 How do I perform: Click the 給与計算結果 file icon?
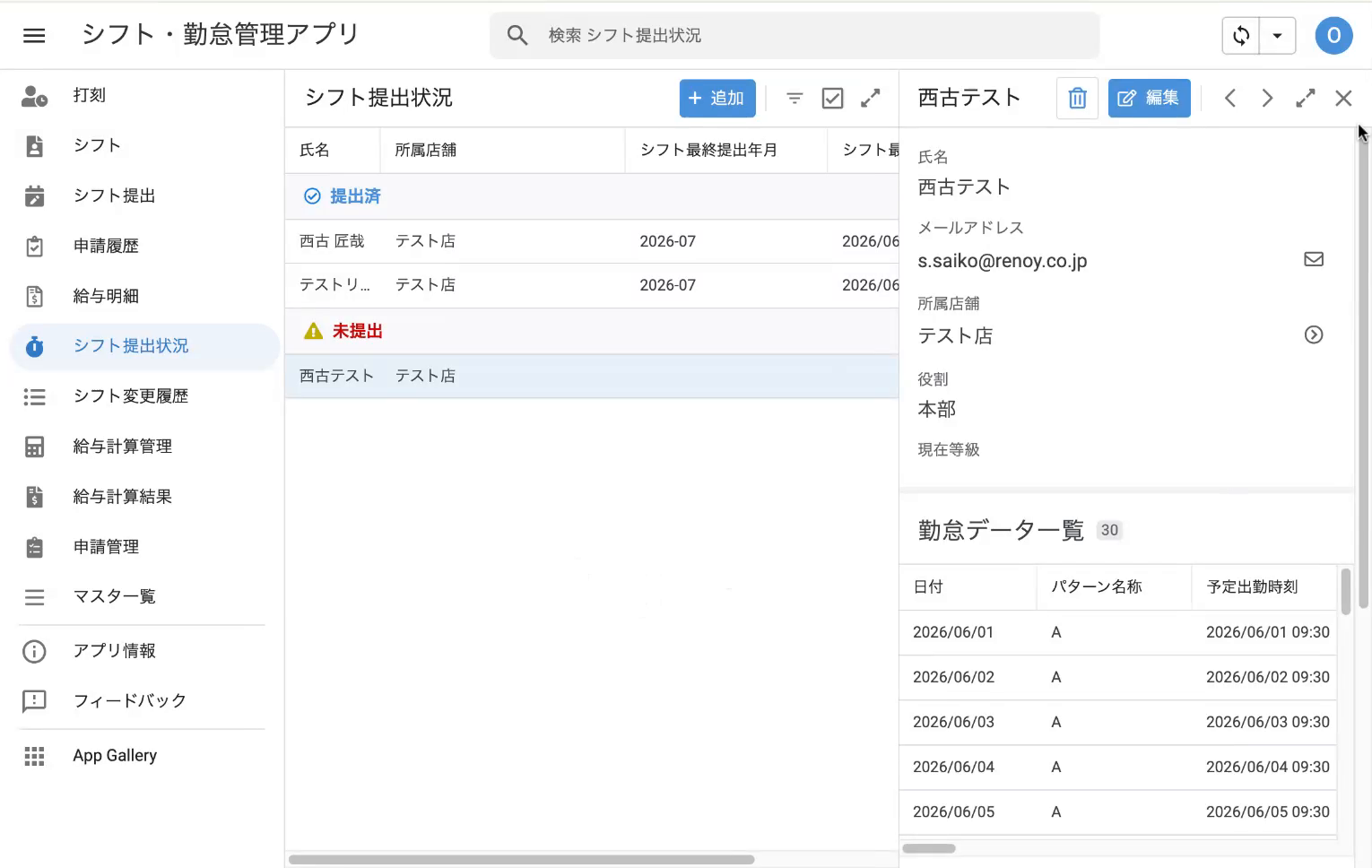(x=34, y=497)
